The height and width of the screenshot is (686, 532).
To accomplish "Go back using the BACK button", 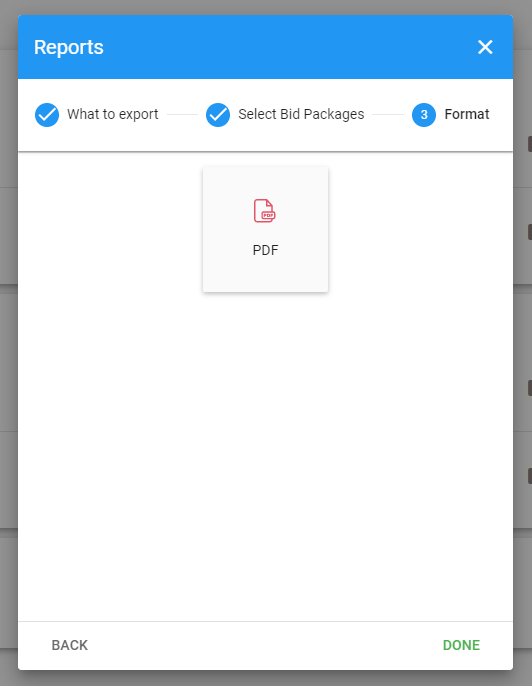I will pos(70,645).
